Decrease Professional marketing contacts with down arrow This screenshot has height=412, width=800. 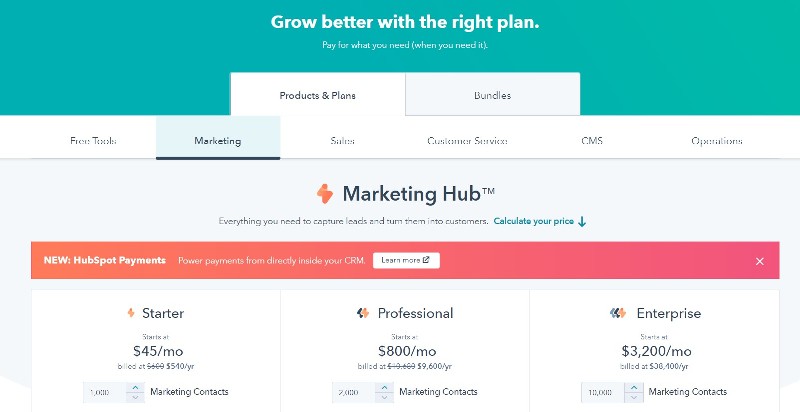(384, 397)
